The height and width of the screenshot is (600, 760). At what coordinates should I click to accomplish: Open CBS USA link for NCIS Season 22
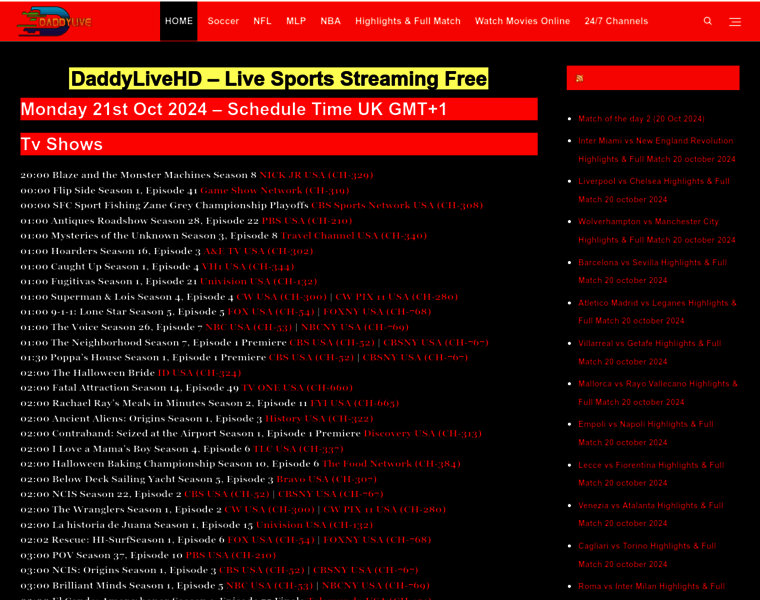tap(226, 494)
